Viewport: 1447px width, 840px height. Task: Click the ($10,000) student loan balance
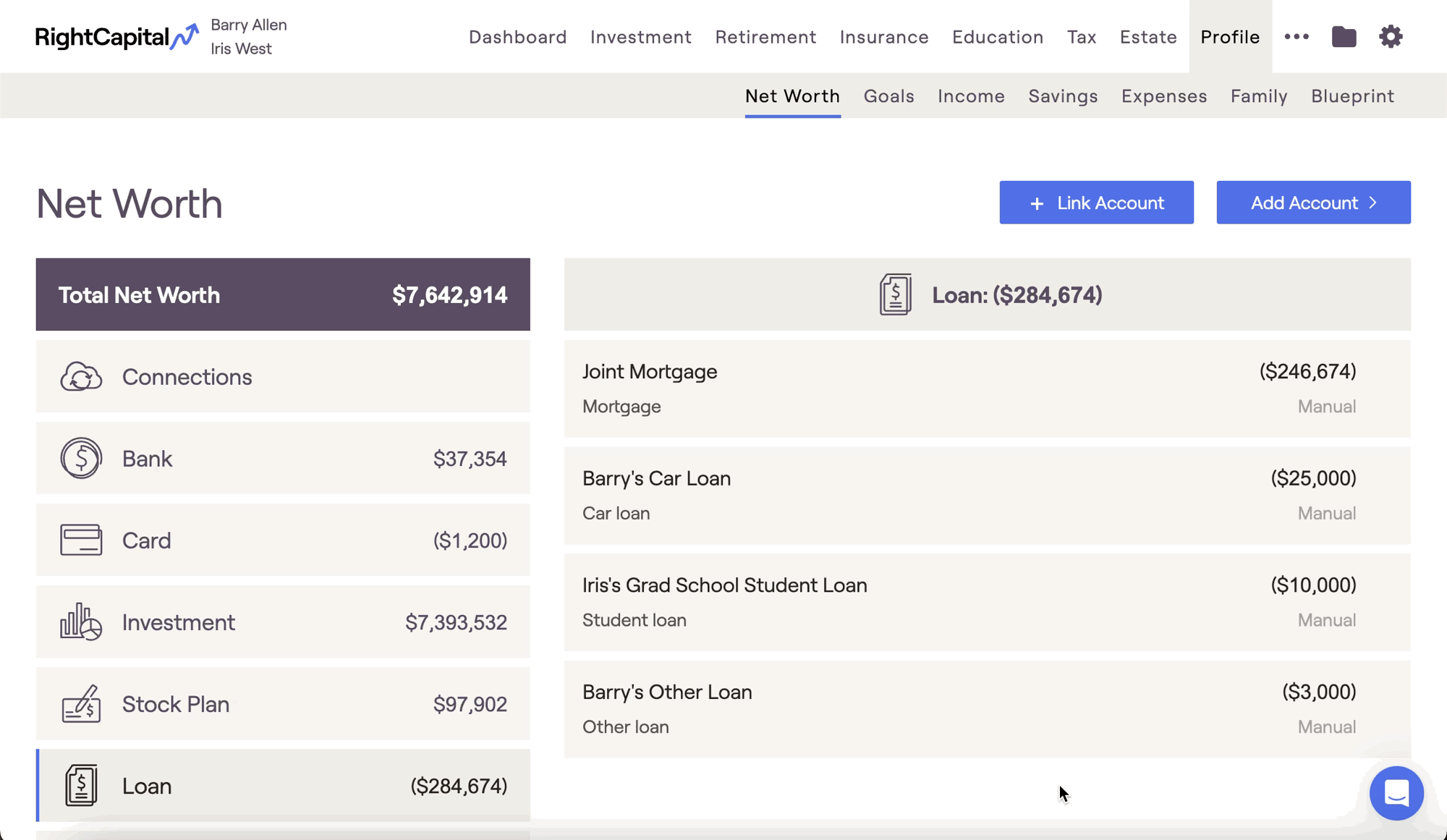(x=1313, y=585)
